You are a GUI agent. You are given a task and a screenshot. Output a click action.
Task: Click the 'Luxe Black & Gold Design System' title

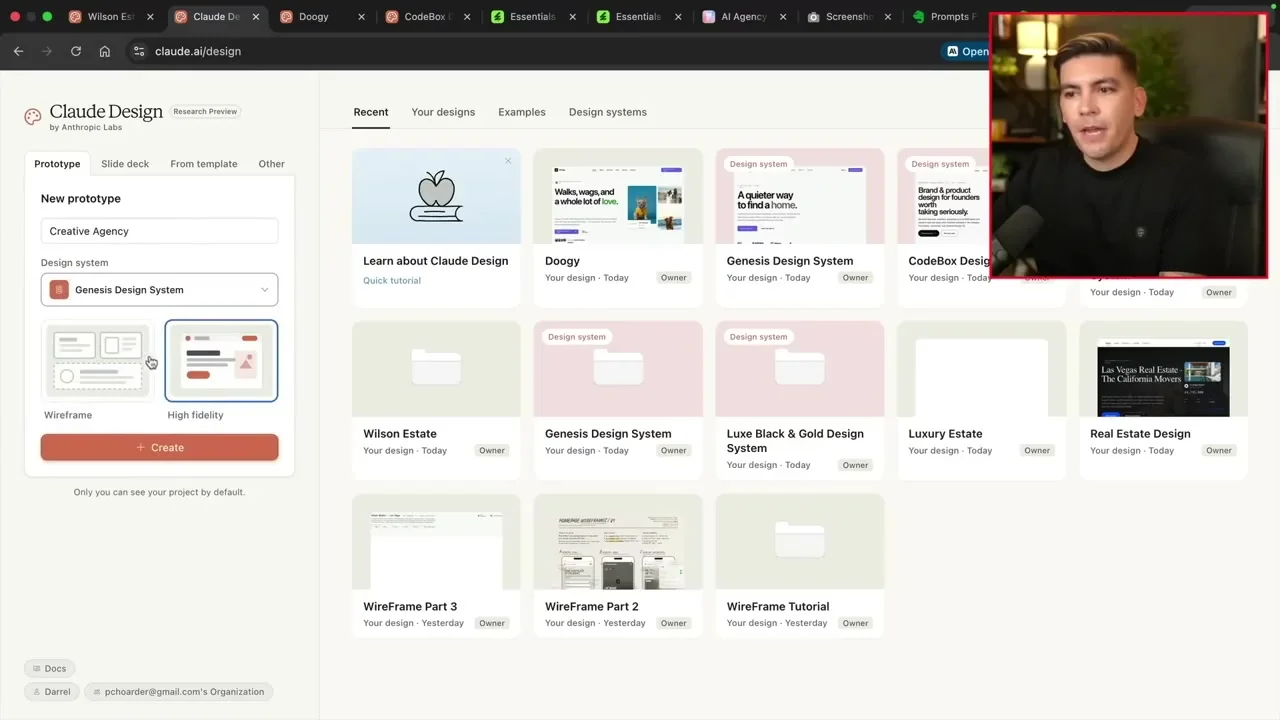click(x=795, y=441)
